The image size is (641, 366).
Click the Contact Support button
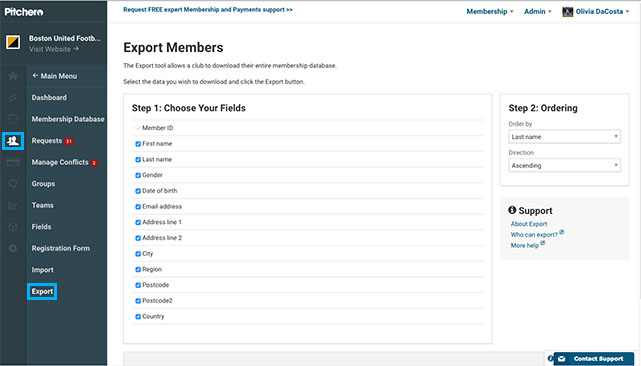594,359
